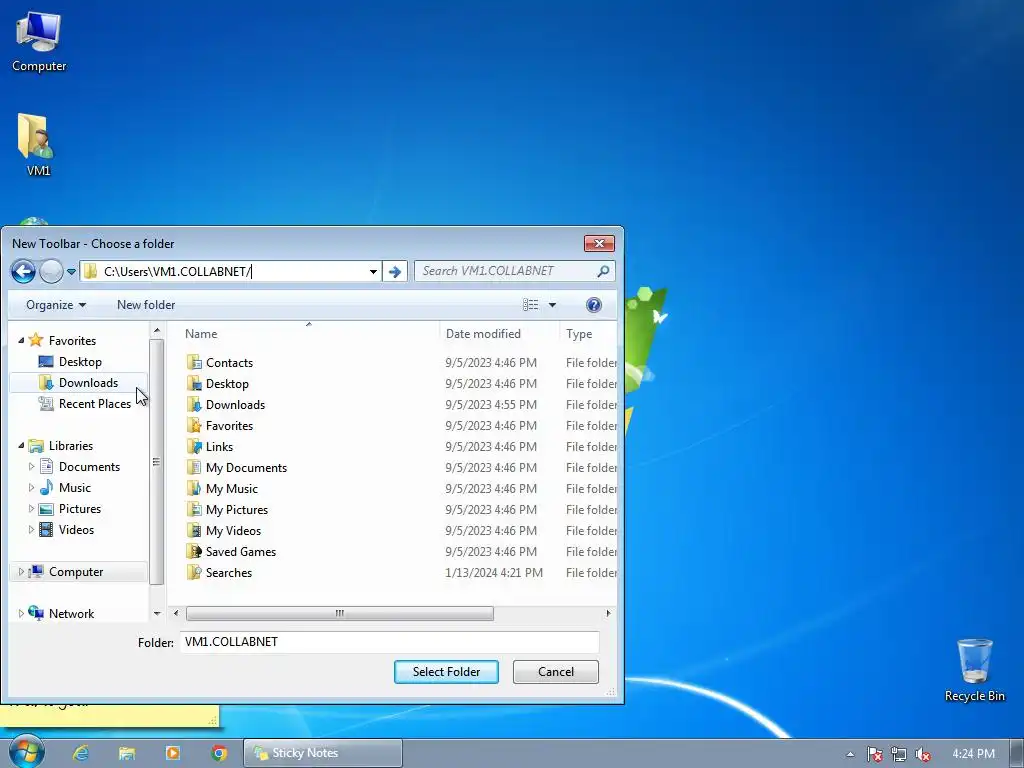1024x768 pixels.
Task: Click the horizontal scrollbar thumb in file list
Action: (x=340, y=613)
